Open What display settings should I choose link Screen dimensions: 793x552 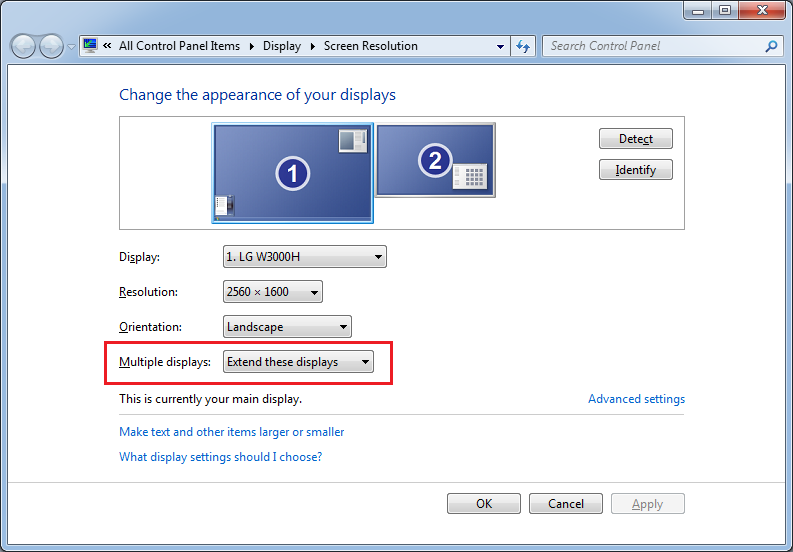(x=220, y=456)
